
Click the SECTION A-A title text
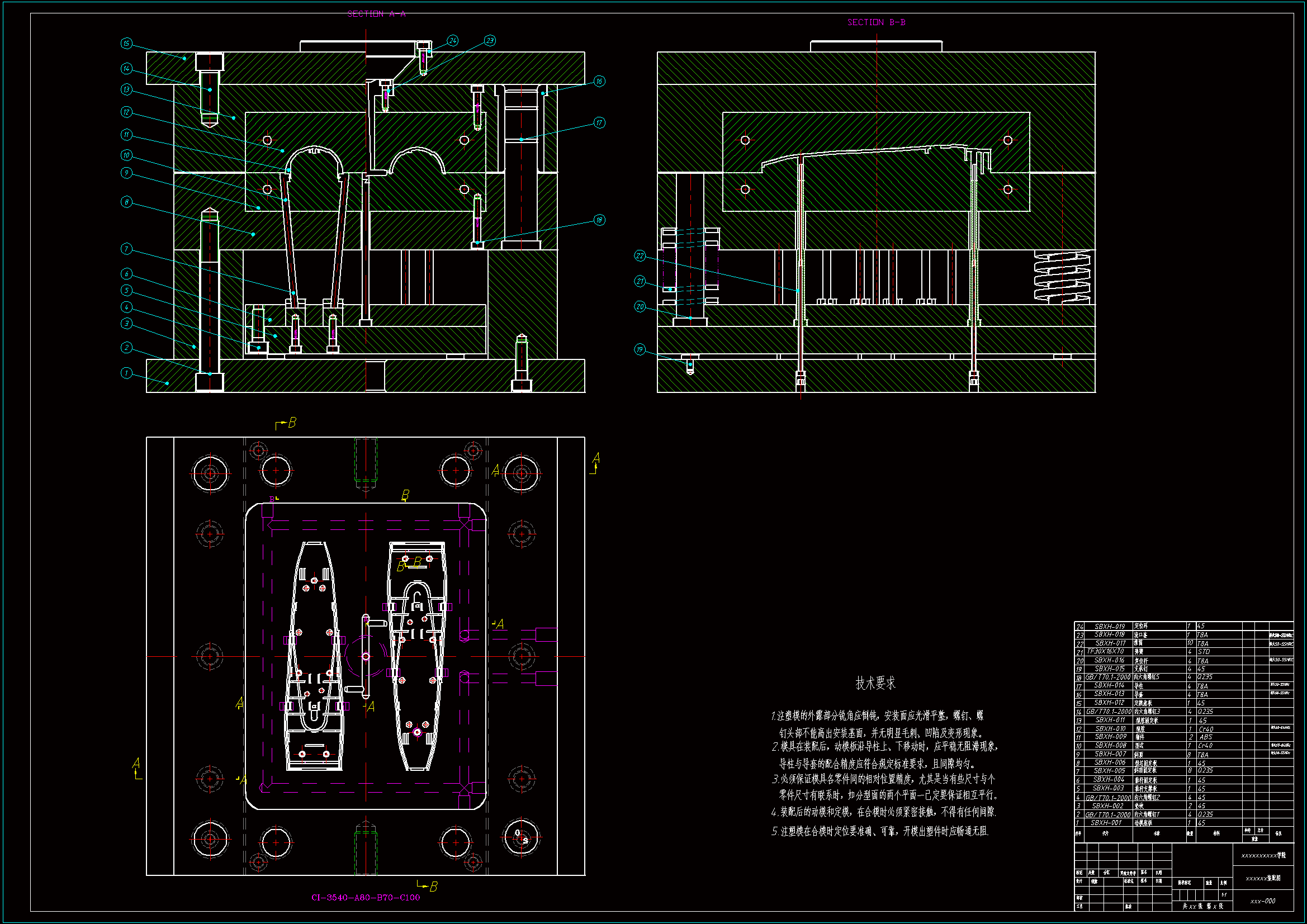click(x=376, y=13)
